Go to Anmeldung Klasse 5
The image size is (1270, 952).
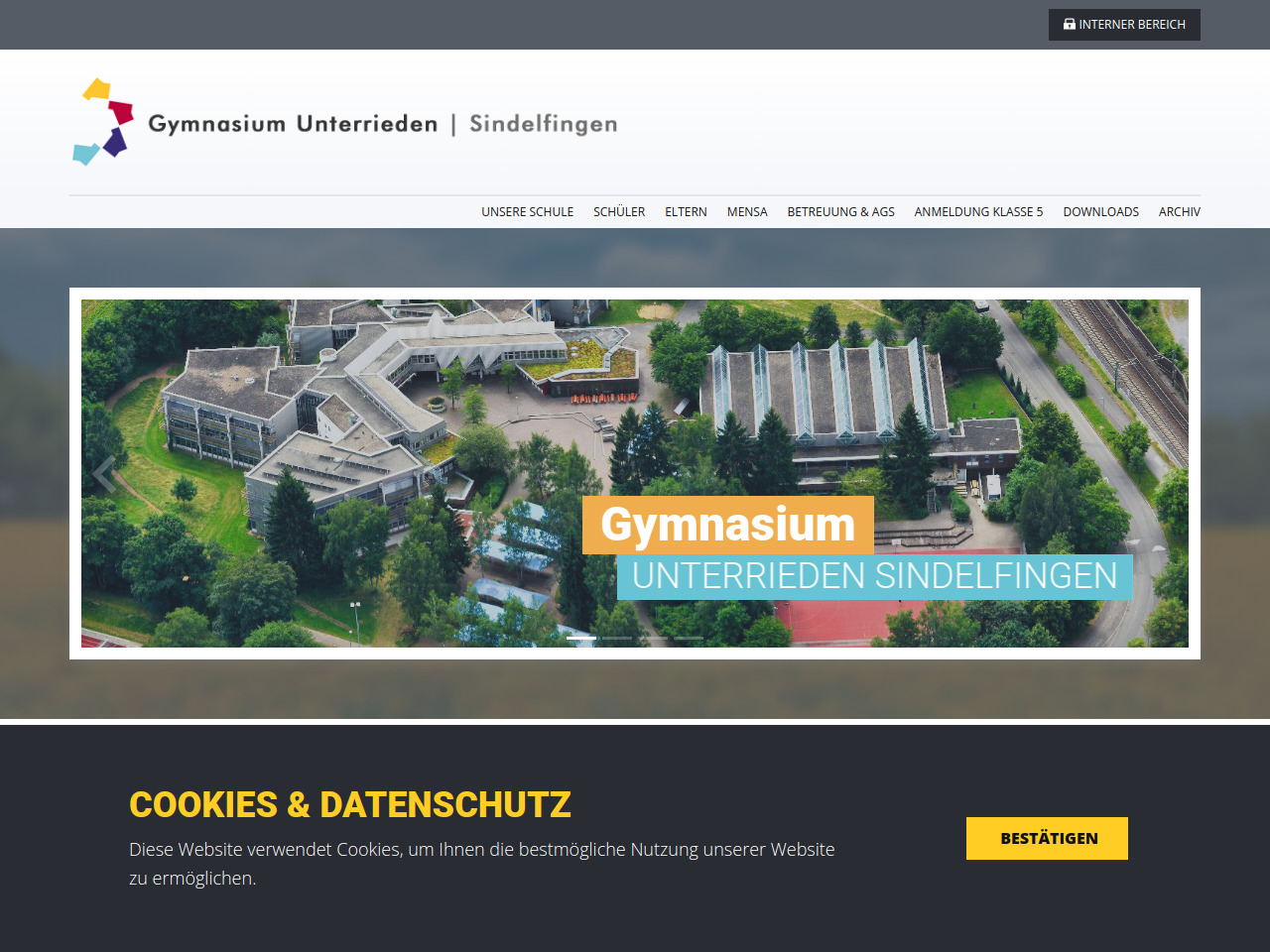coord(978,212)
